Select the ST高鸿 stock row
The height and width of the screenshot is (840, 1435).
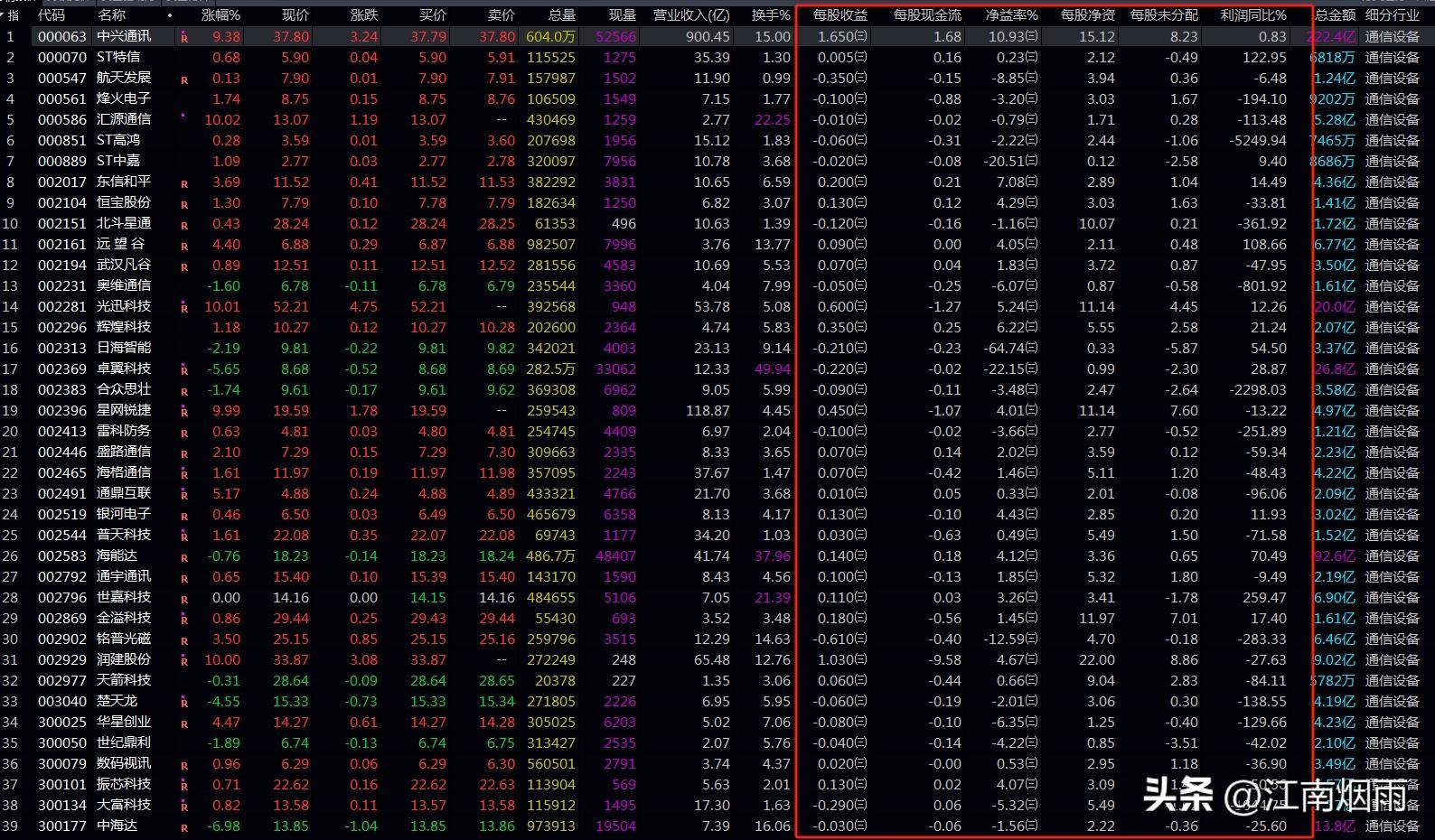coord(717,140)
